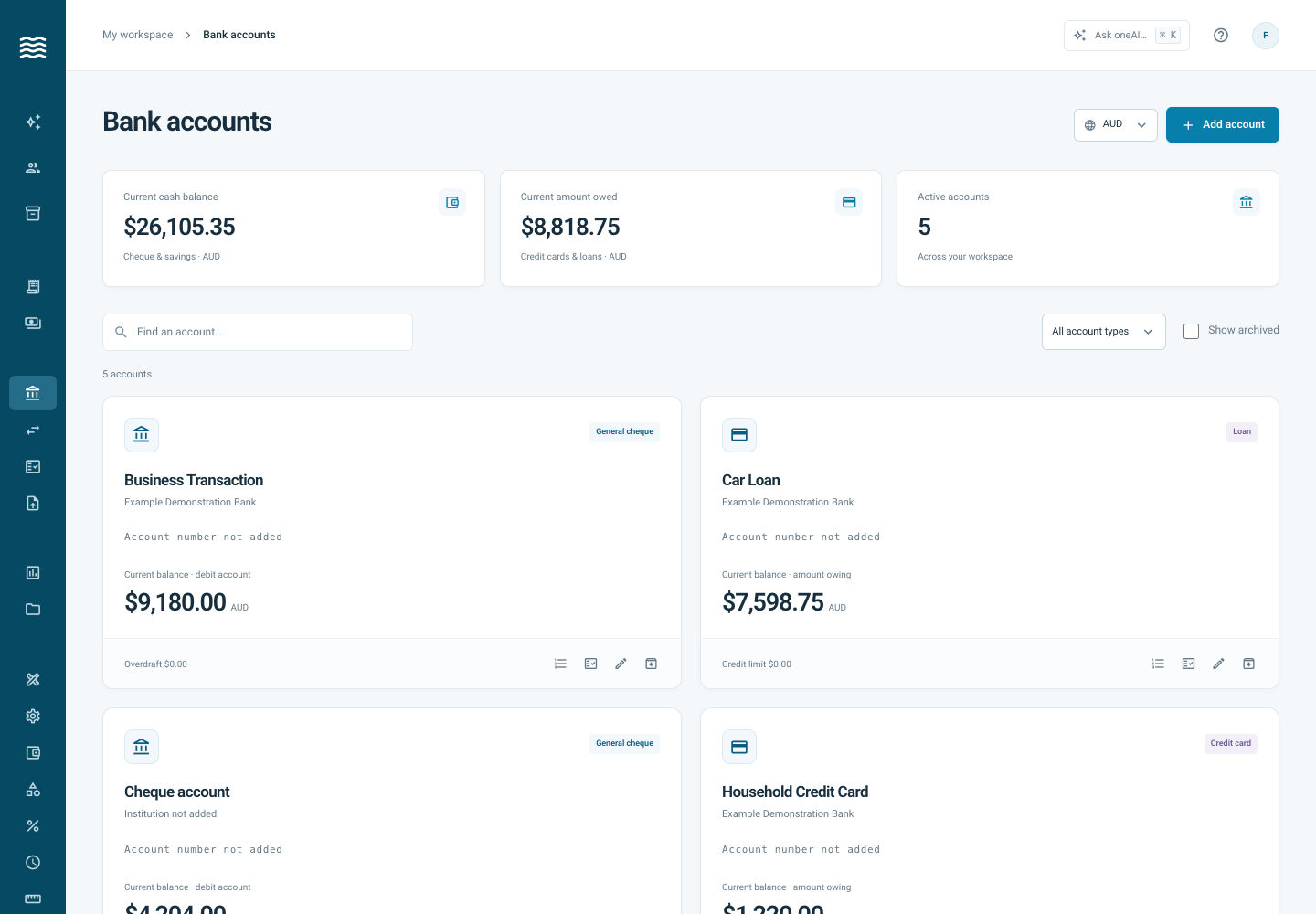Click the Bank accounts breadcrumb
This screenshot has width=1316, height=914.
point(239,35)
